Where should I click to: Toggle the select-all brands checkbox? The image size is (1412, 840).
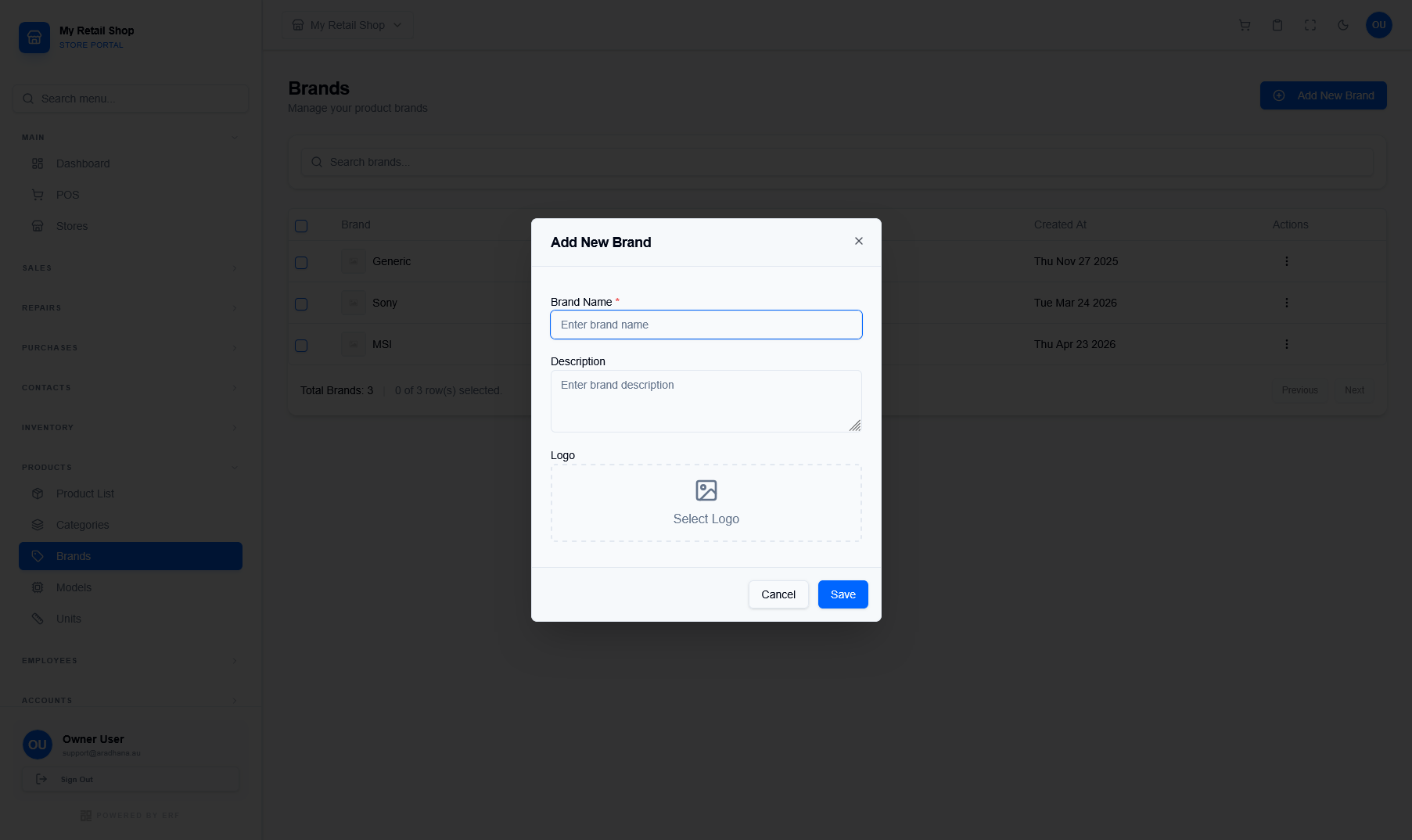[x=301, y=226]
